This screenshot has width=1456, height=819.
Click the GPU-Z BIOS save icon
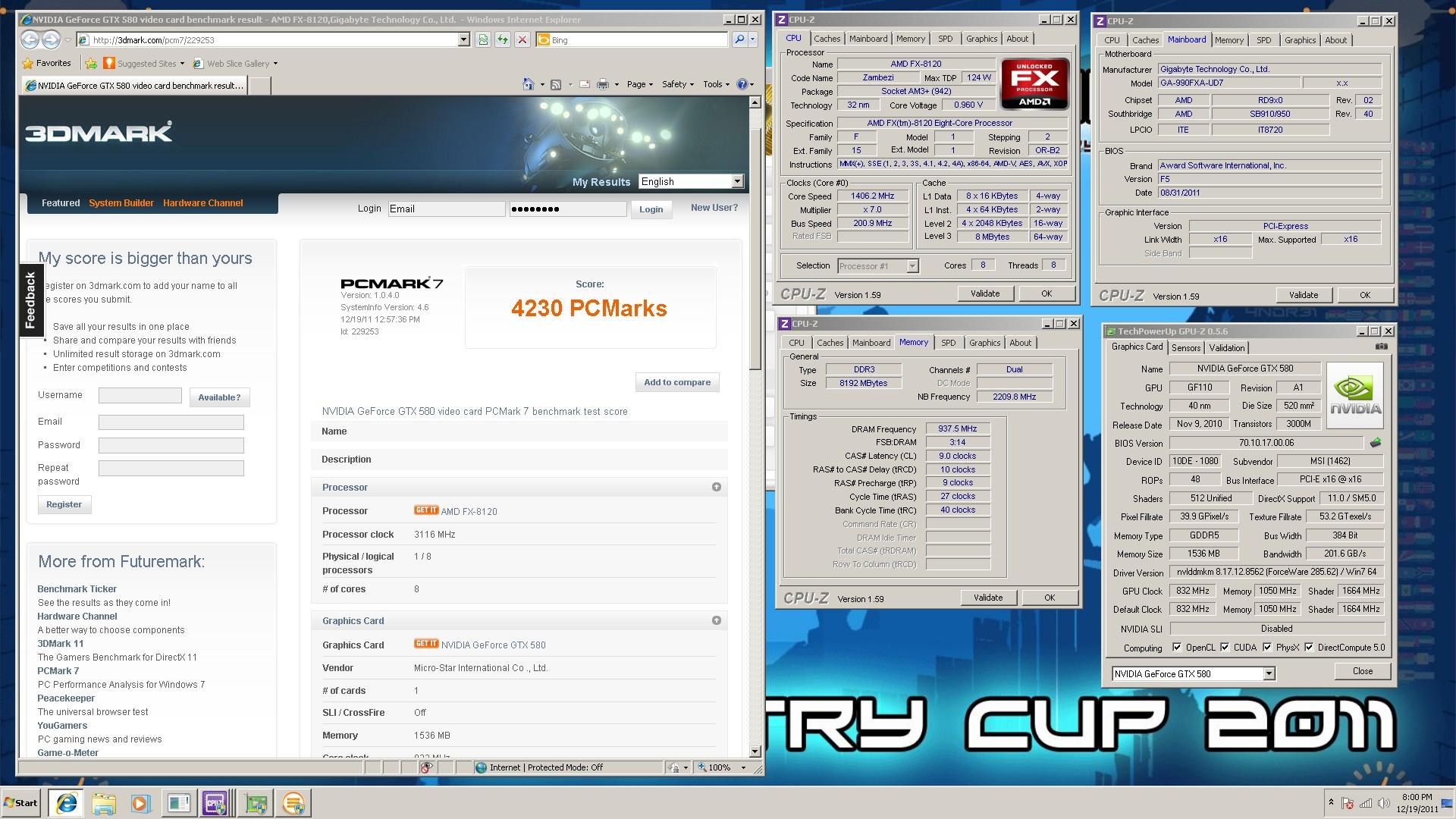tap(1376, 442)
